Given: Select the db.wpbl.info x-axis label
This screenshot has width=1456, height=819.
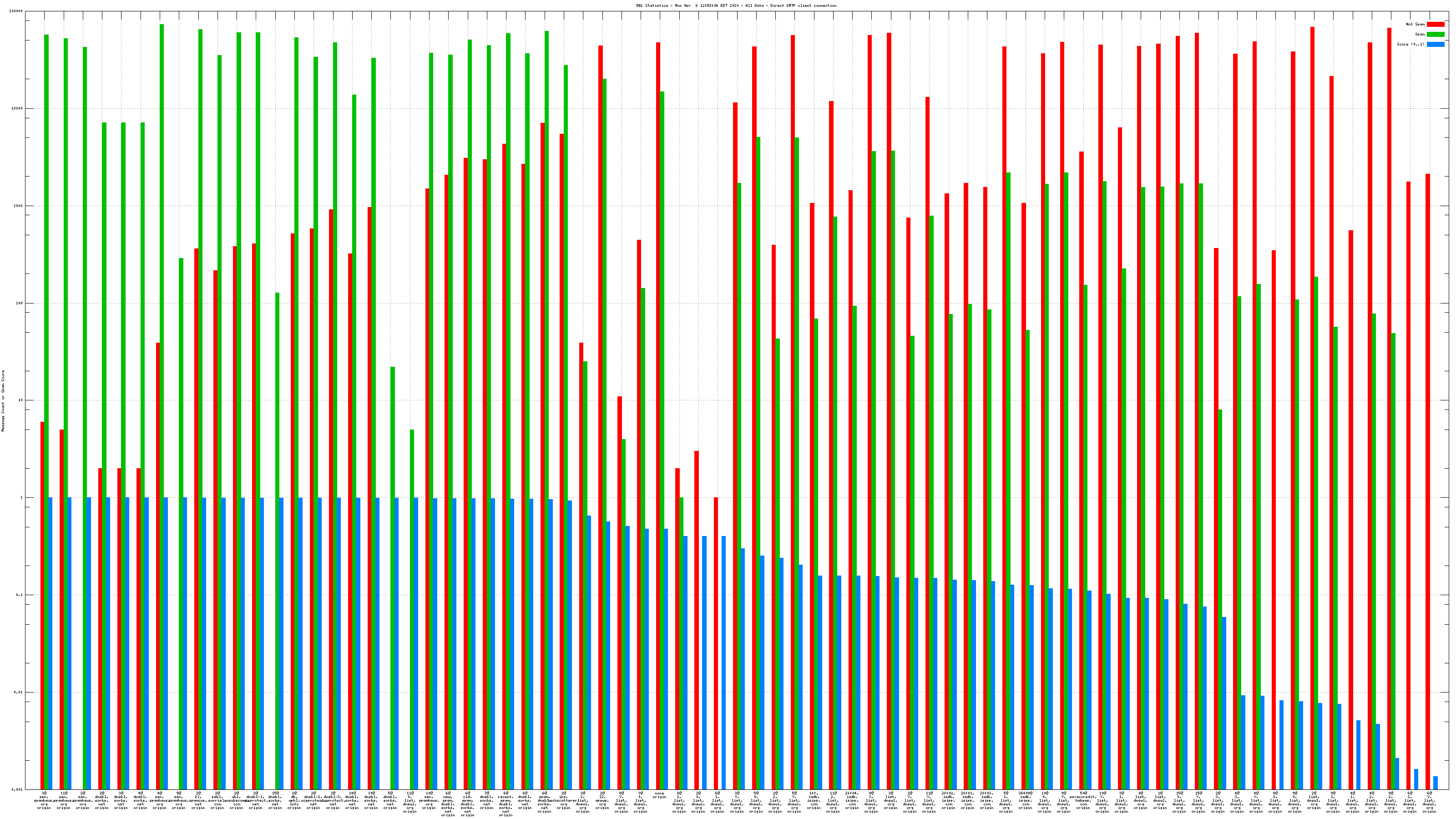Looking at the screenshot, I should 294,800.
